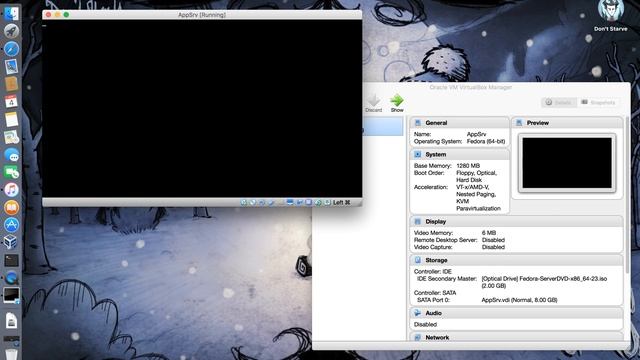This screenshot has width=640, height=360.
Task: Click inside the AppSrv VM black screen
Action: click(x=202, y=109)
